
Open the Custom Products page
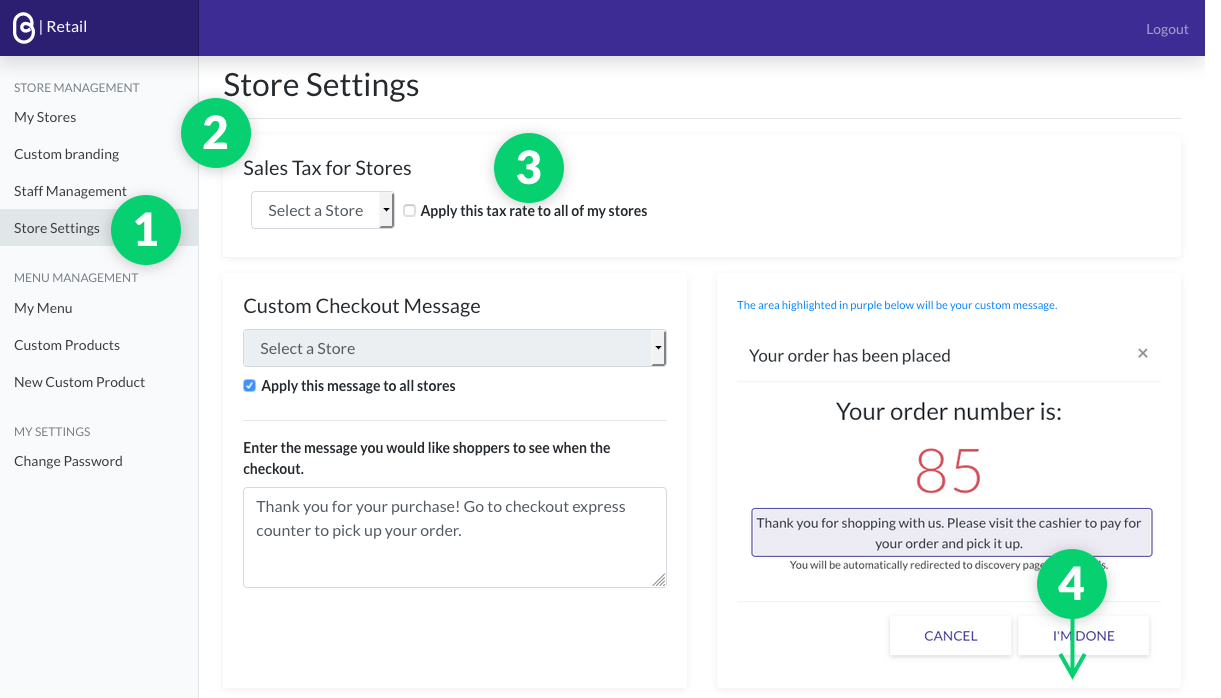(67, 345)
